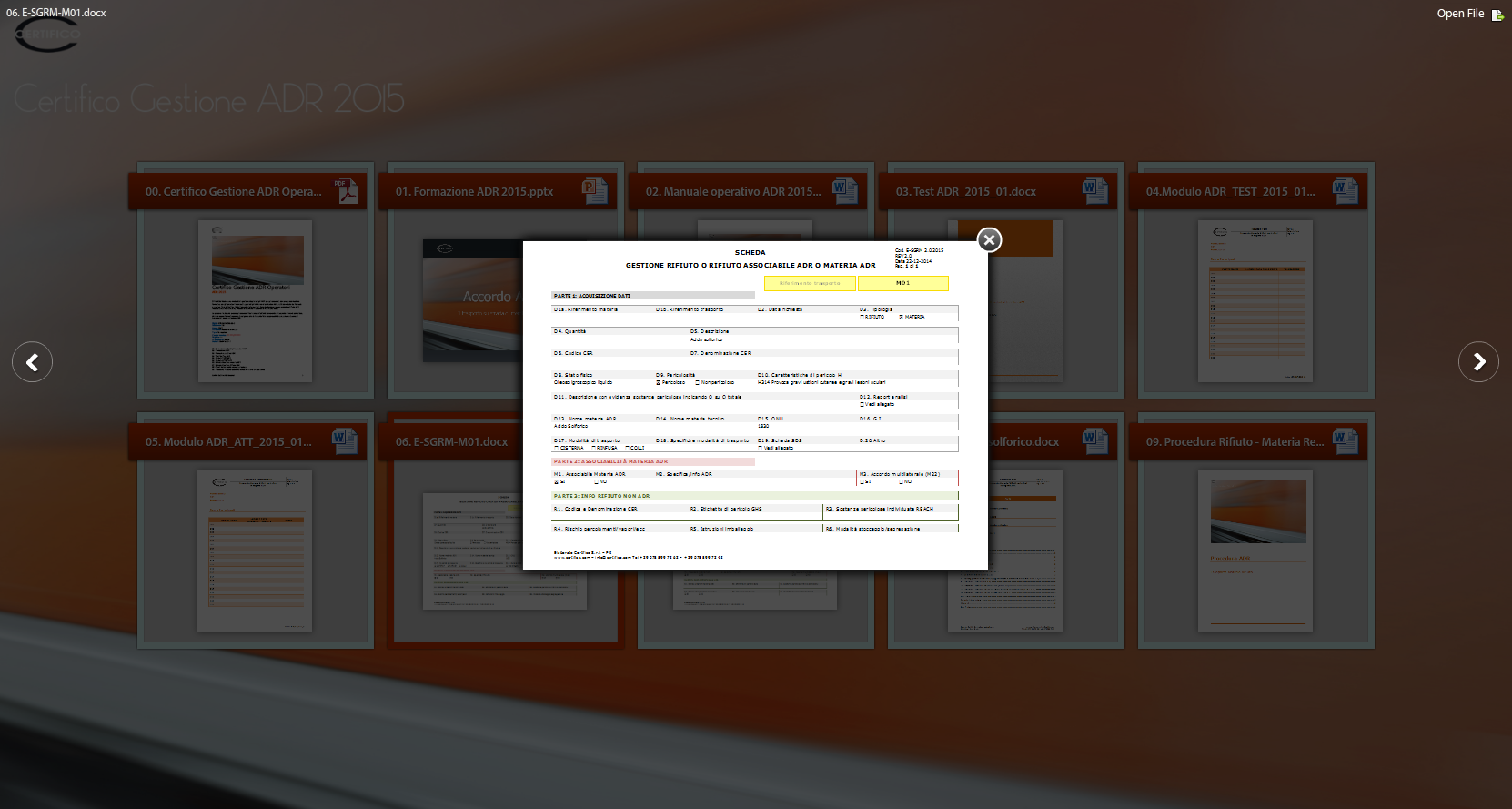Select the 06. E-SGRM-M01.docx card title
Screen dimensions: 1512x809
pos(451,442)
